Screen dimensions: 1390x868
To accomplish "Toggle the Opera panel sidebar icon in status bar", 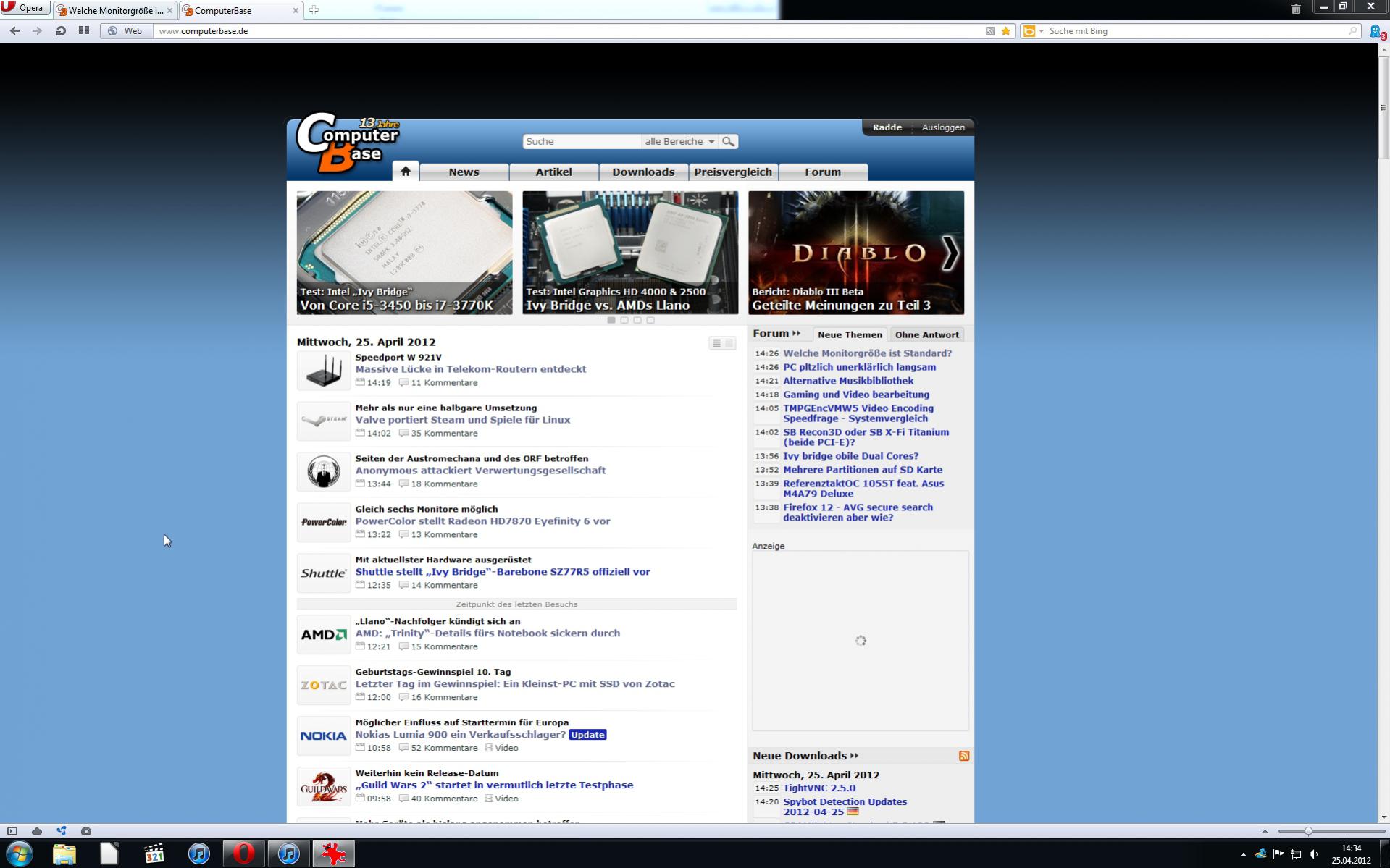I will pyautogui.click(x=12, y=831).
